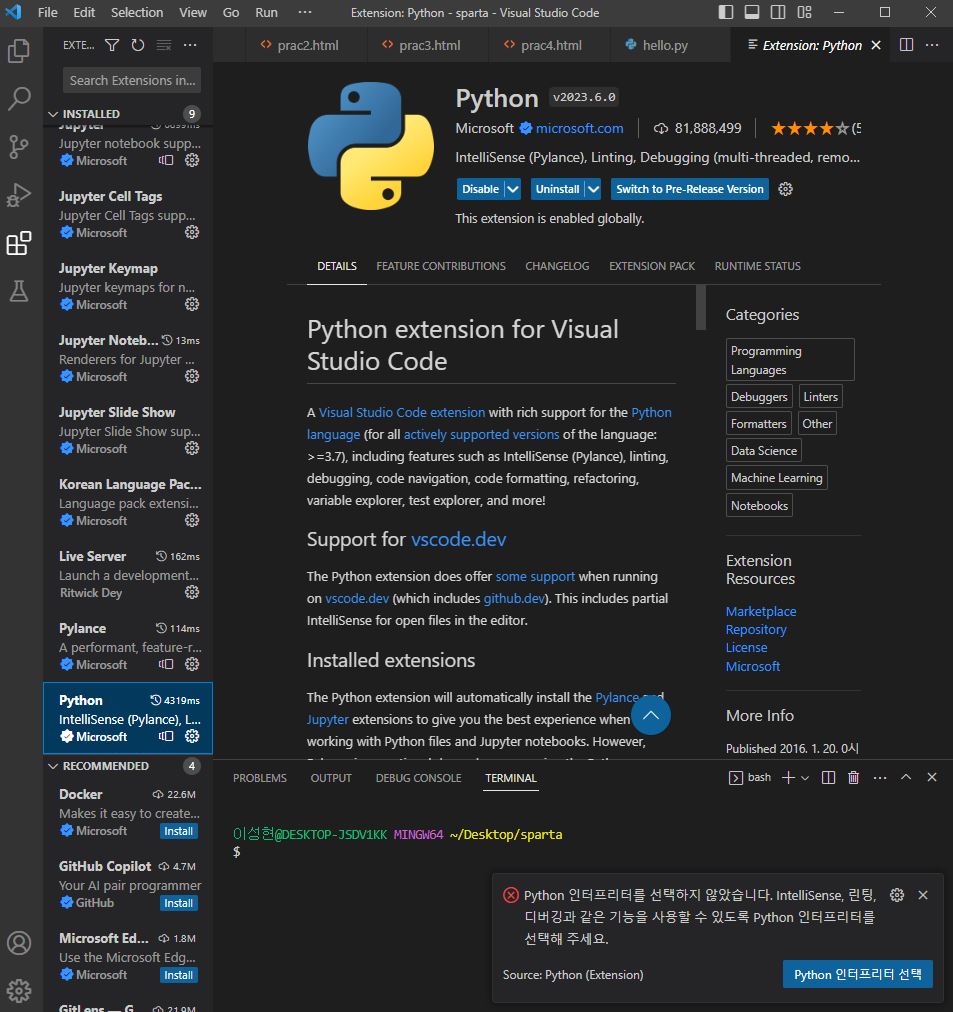The width and height of the screenshot is (953, 1012).
Task: Toggle panel layout icon in title bar
Action: (752, 12)
